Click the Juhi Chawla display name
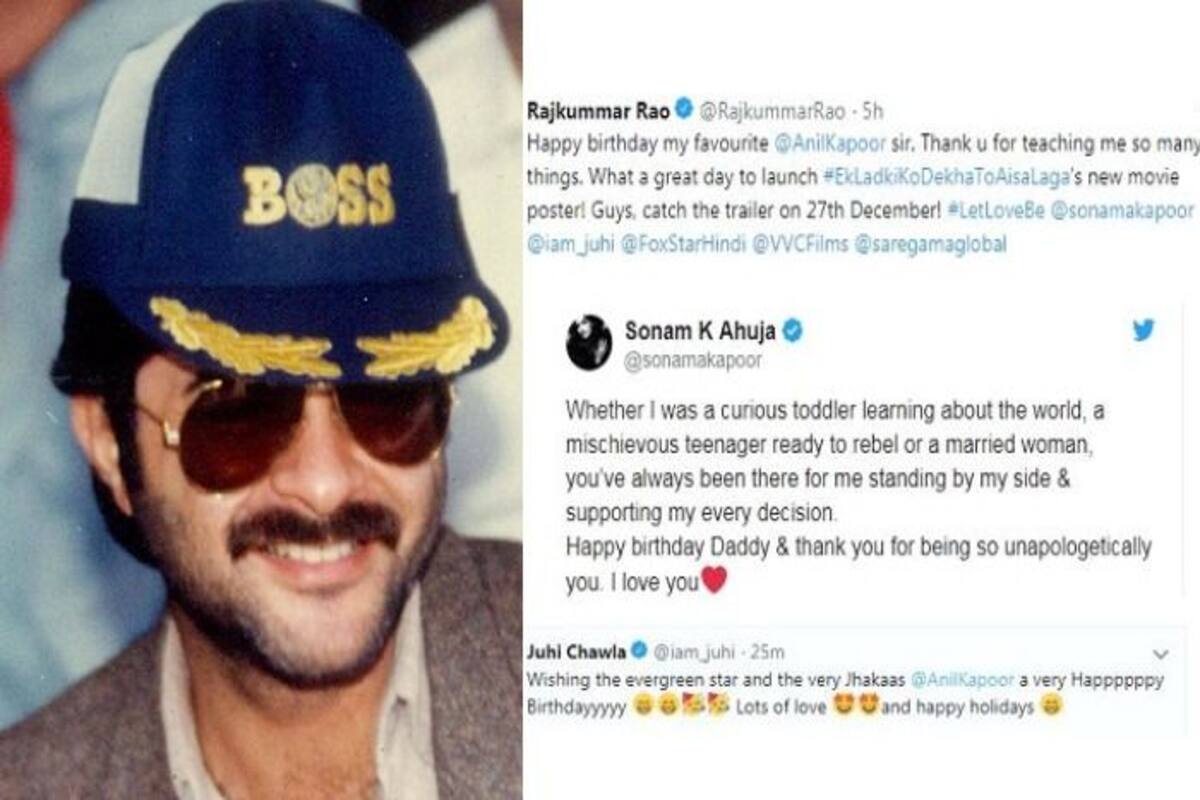The height and width of the screenshot is (800, 1200). [575, 653]
